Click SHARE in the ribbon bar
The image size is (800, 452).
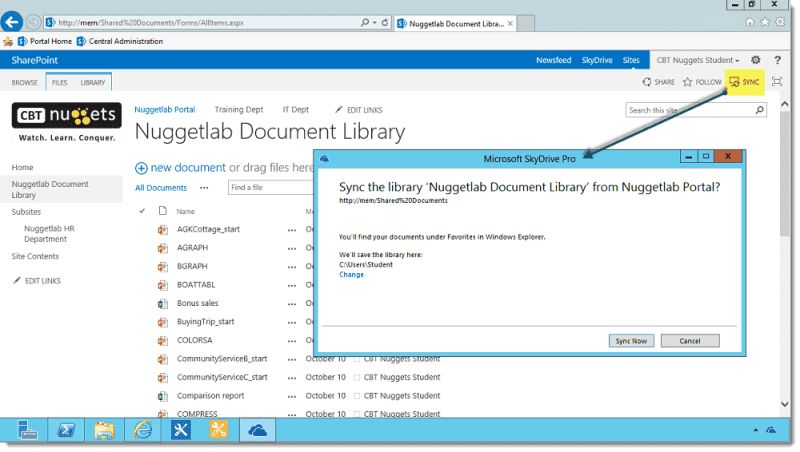tap(659, 82)
